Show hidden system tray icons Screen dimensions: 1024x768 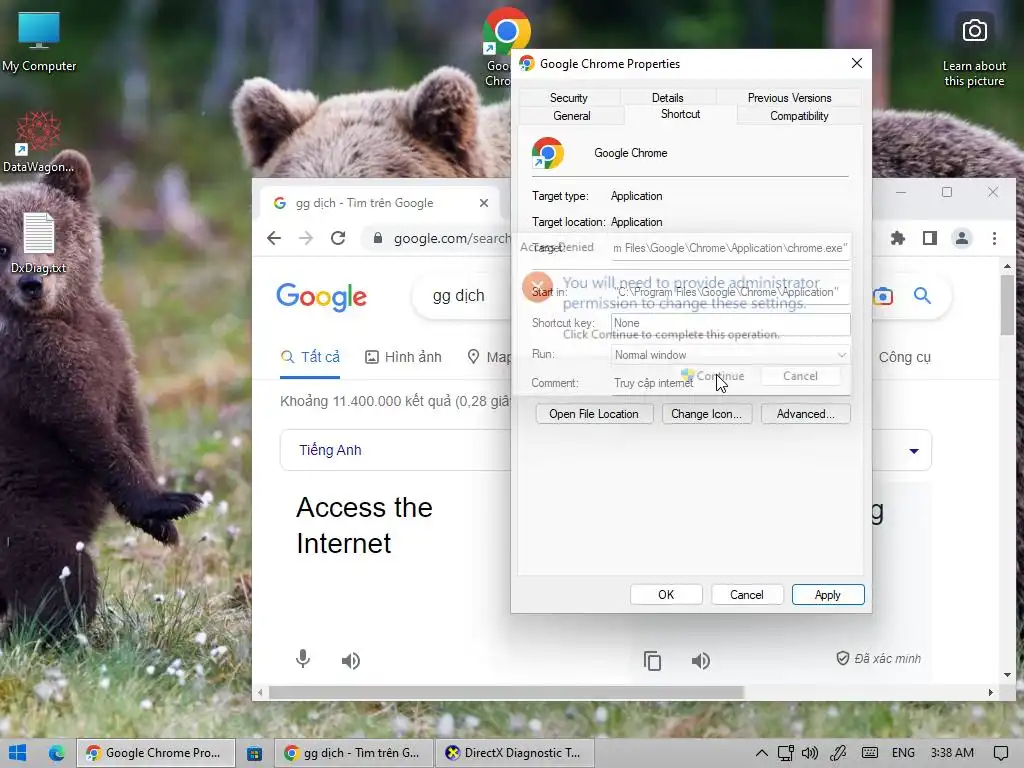(x=761, y=753)
